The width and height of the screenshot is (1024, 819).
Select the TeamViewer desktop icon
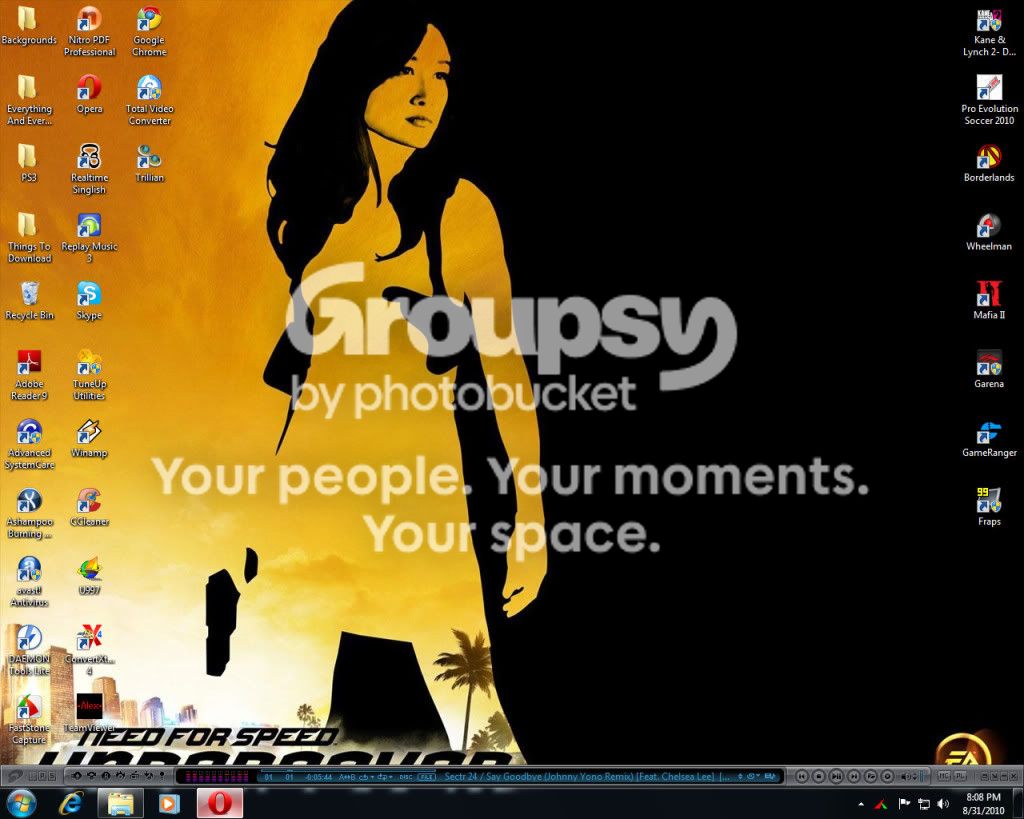[89, 713]
